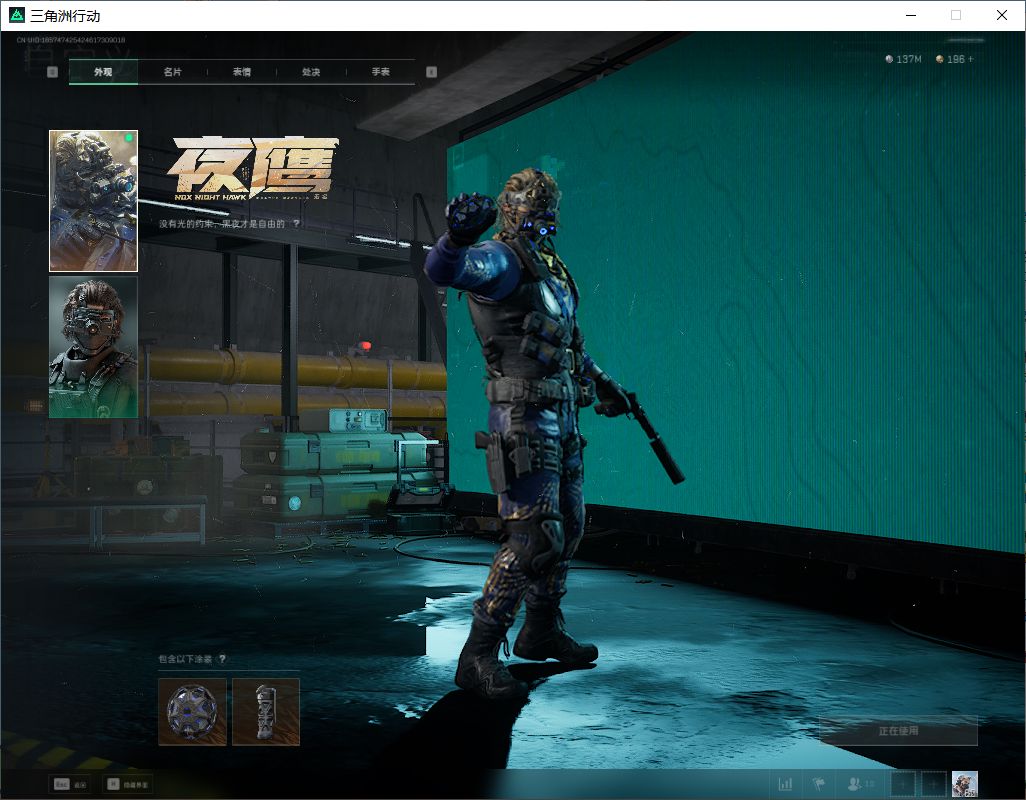
Task: Select the spherical grenade paint thumbnail
Action: click(x=192, y=712)
